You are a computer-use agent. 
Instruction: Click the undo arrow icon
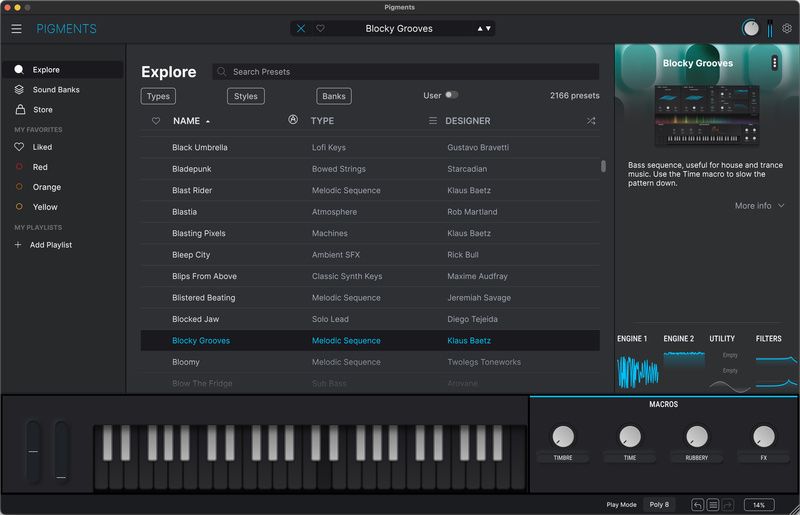(x=697, y=505)
